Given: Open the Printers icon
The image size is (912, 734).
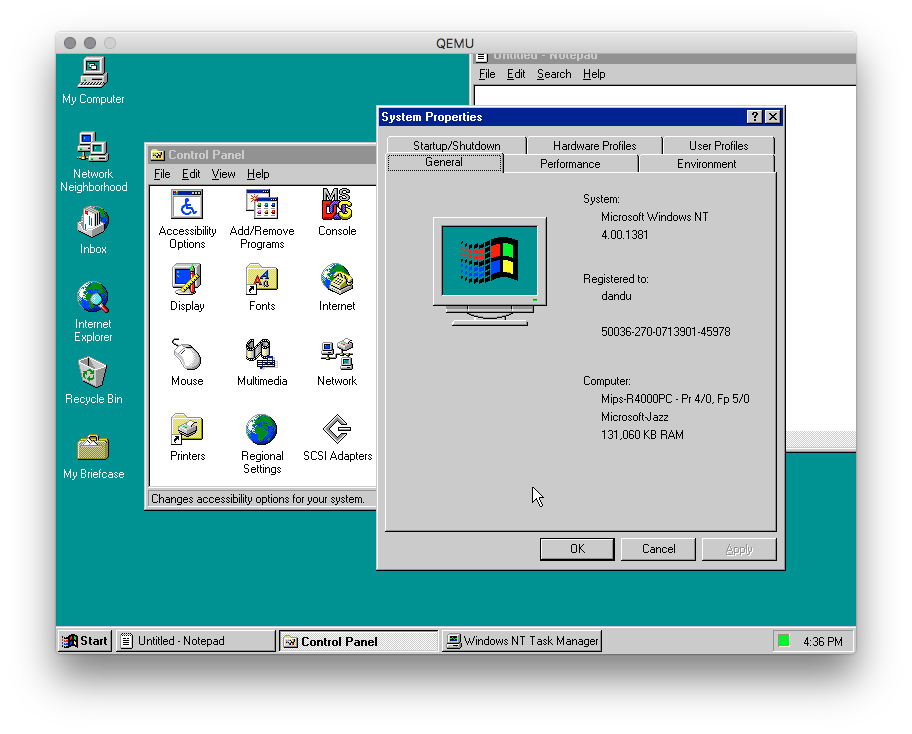Looking at the screenshot, I should pyautogui.click(x=187, y=430).
